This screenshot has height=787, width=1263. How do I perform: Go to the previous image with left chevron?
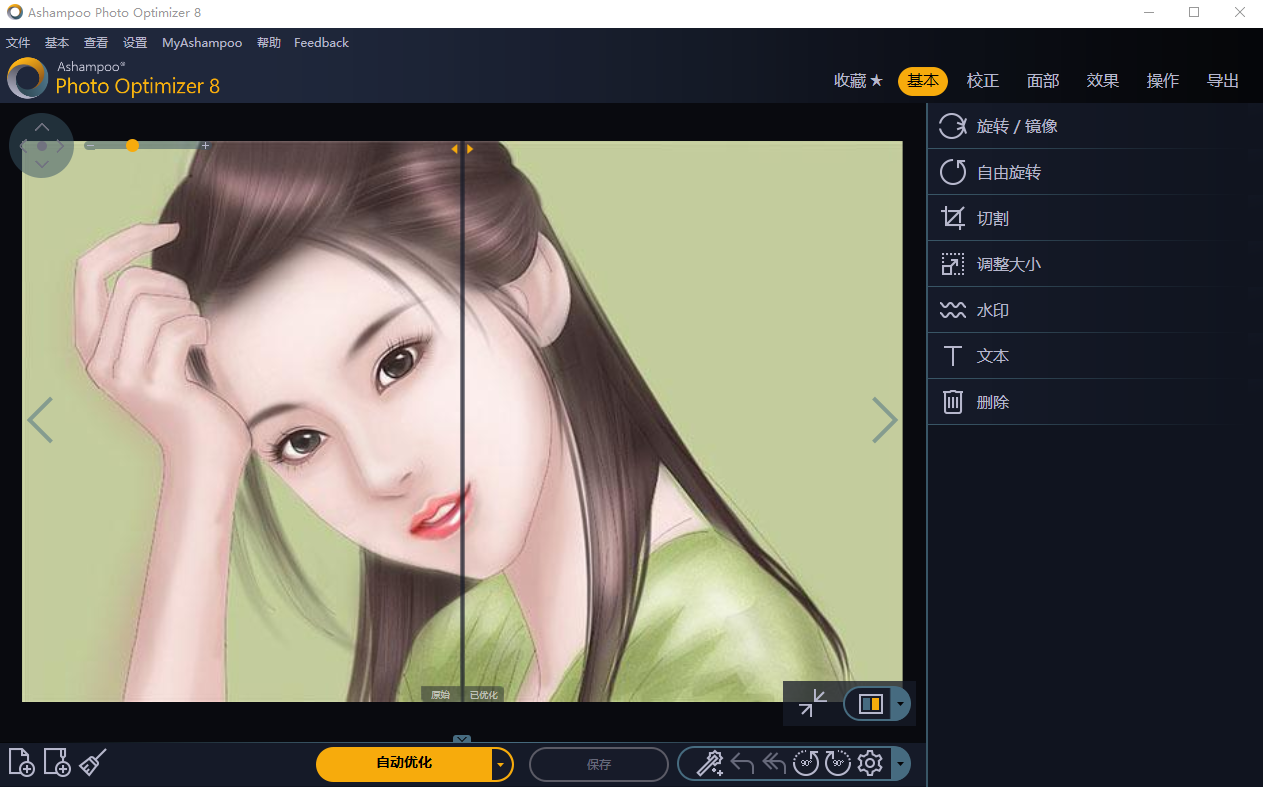point(40,420)
